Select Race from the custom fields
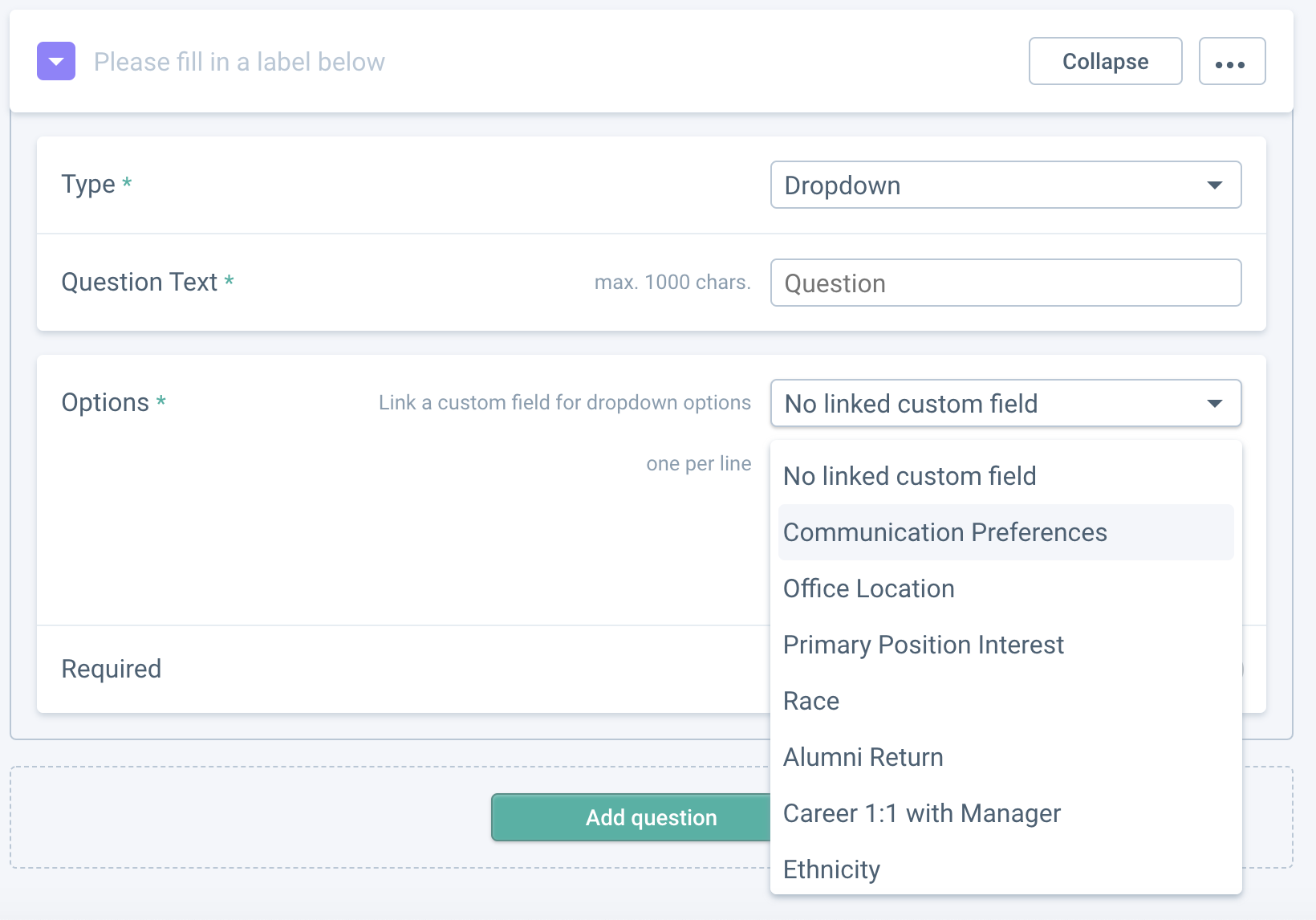This screenshot has width=1316, height=920. [1005, 701]
